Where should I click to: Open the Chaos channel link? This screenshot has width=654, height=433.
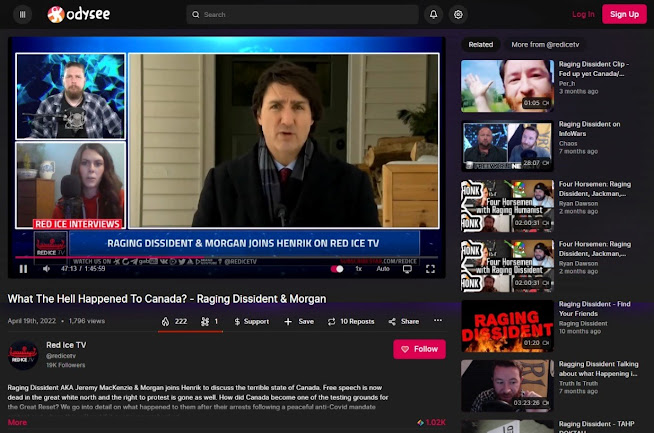[x=568, y=143]
